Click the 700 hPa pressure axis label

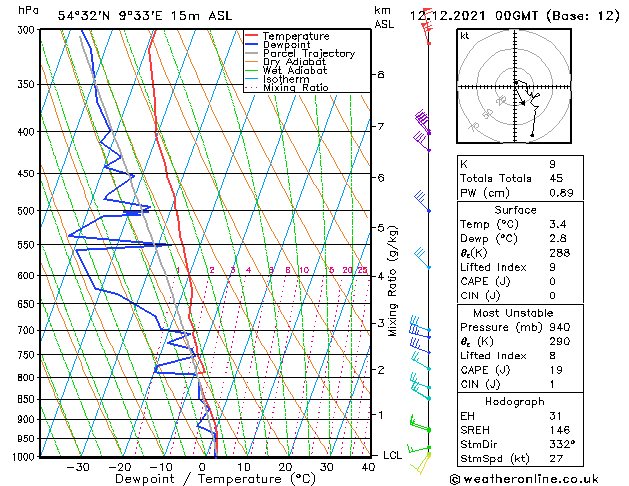pos(28,331)
